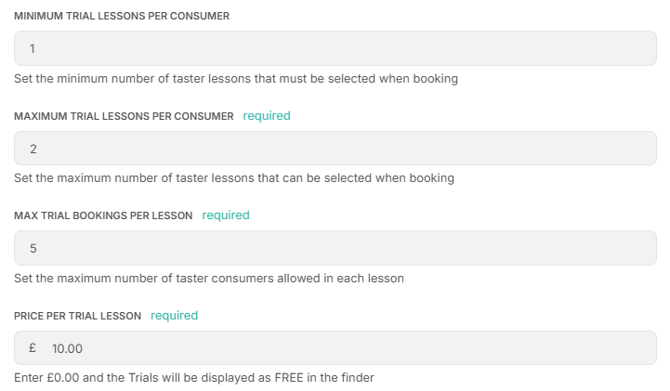Focus the Maximum Trial Lessons Per Consumer input
Viewport: 670px width, 391px height.
(335, 148)
